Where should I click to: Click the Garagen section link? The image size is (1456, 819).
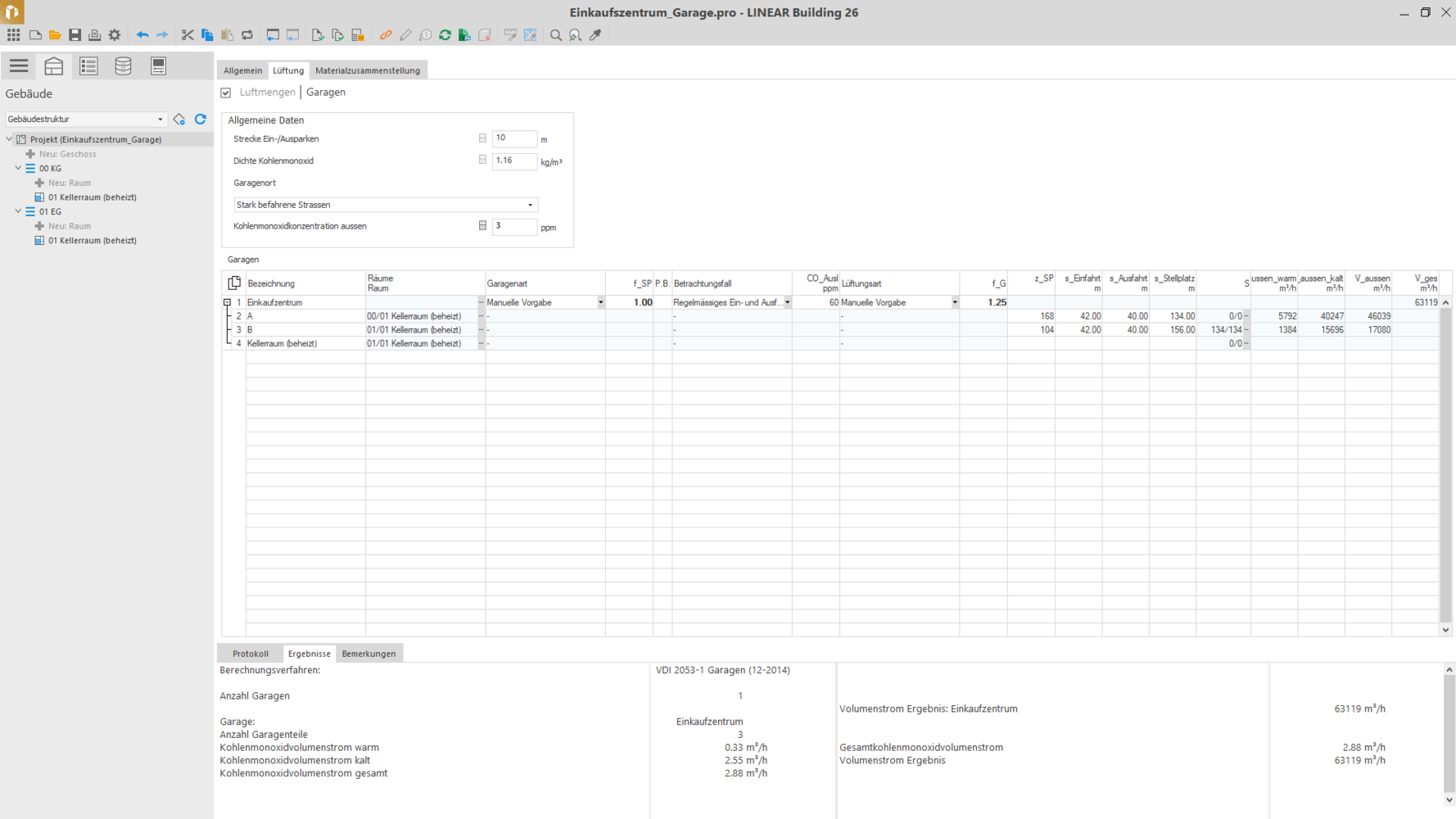click(326, 93)
